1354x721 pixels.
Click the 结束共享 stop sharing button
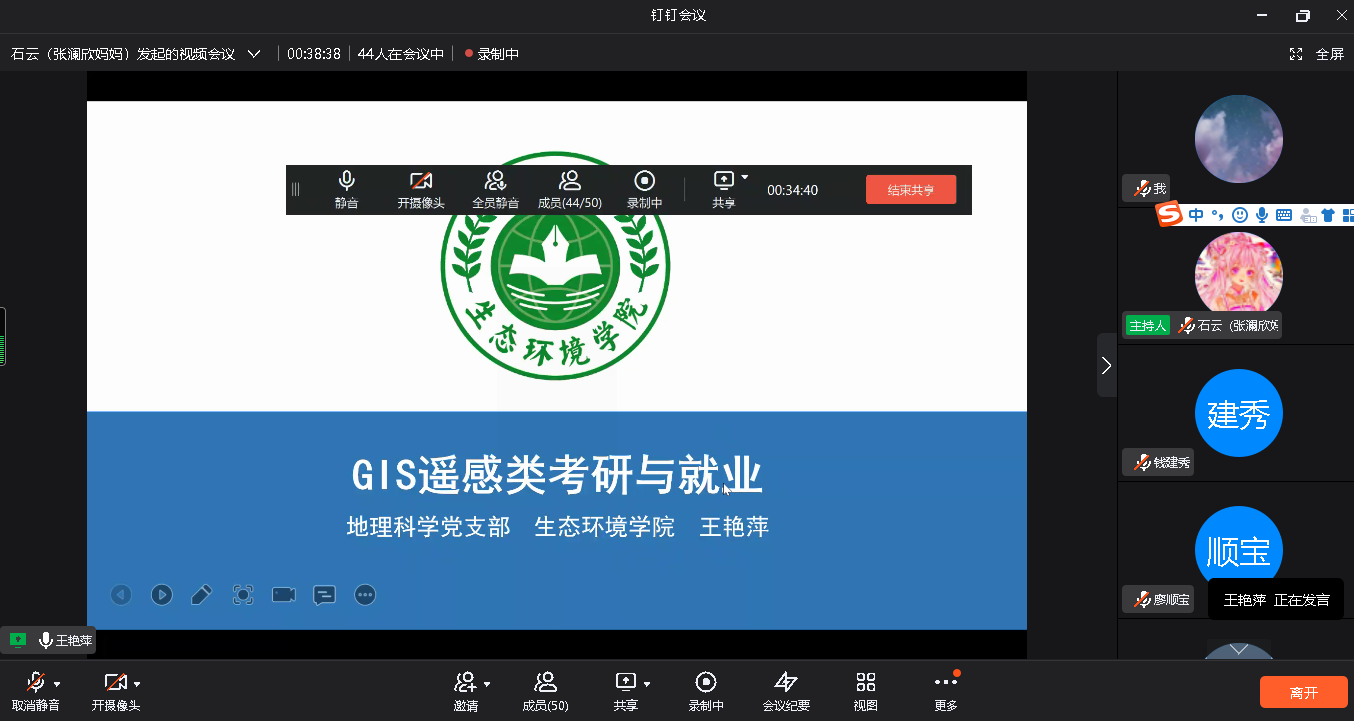910,190
